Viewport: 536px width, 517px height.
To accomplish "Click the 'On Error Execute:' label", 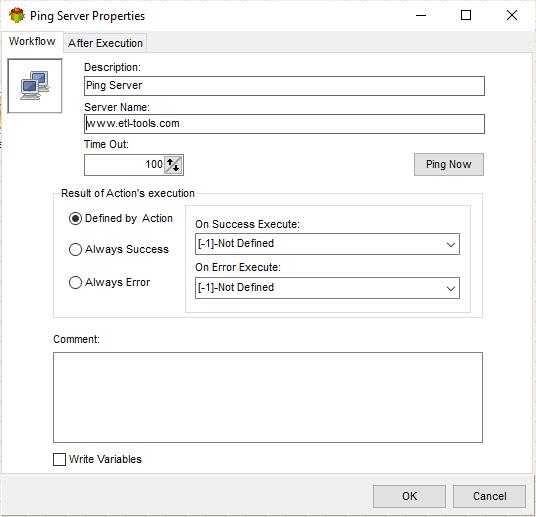I will coord(238,267).
